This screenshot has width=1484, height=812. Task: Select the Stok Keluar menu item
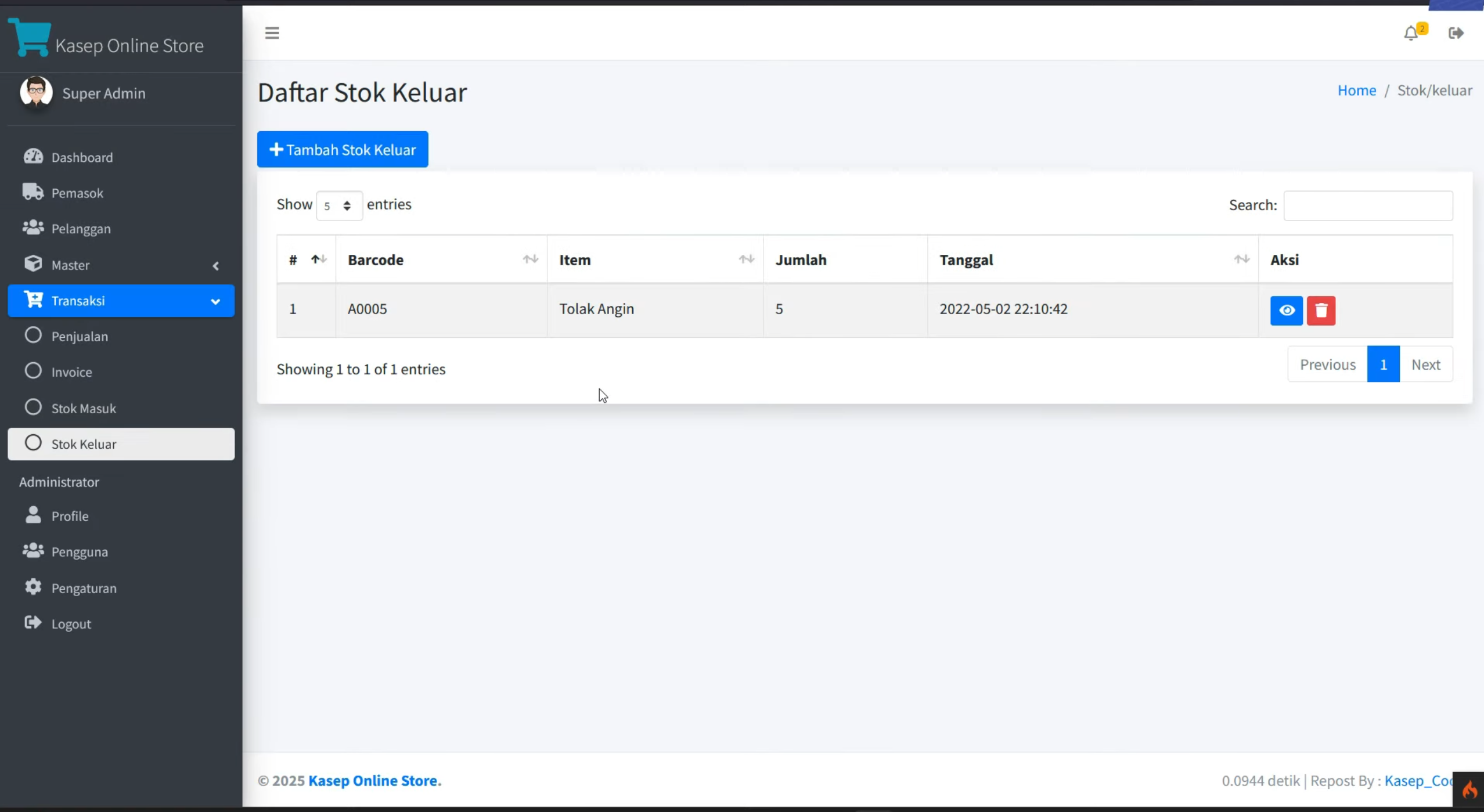tap(121, 444)
